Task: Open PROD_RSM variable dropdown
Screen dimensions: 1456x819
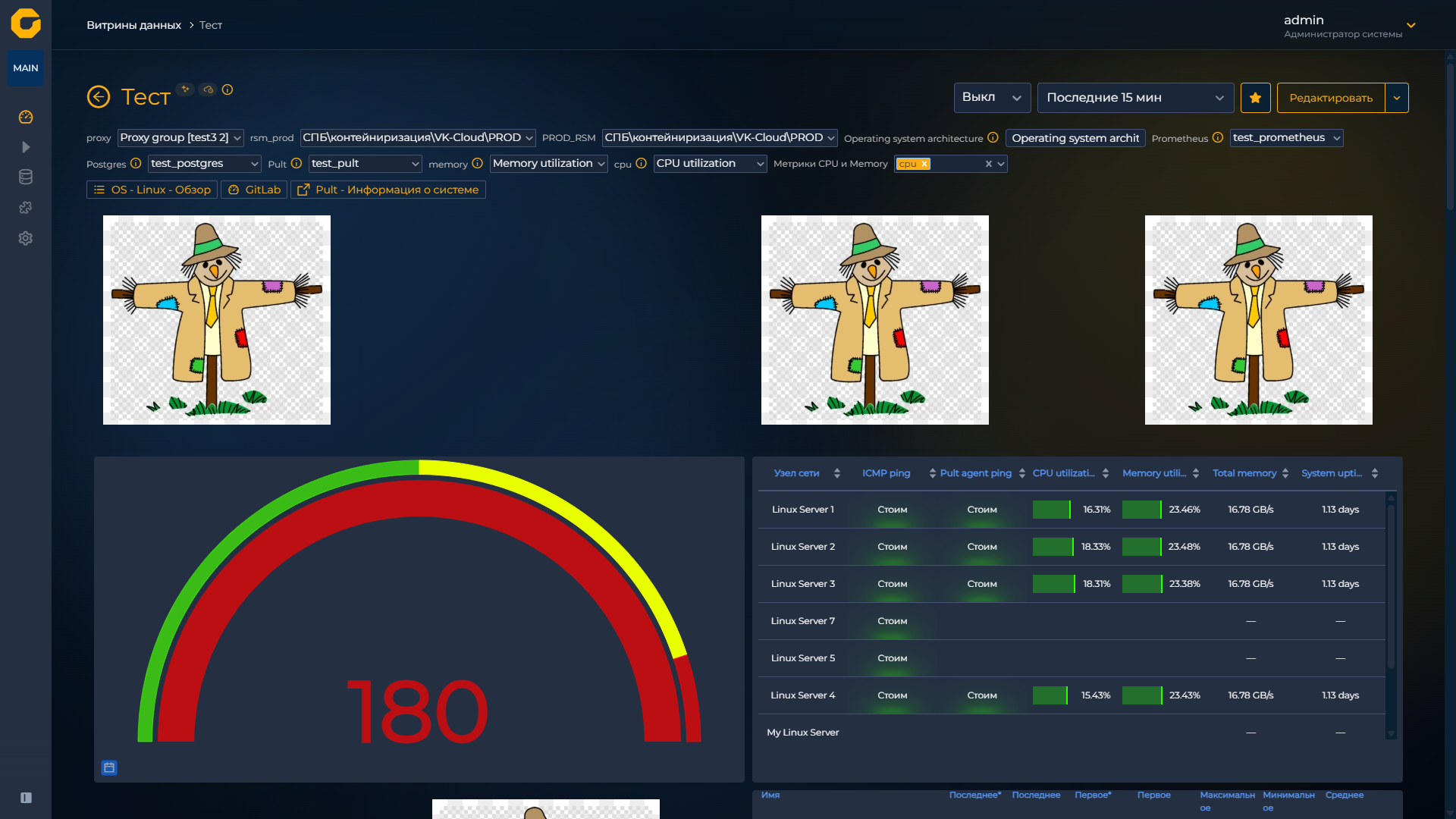Action: [x=720, y=138]
